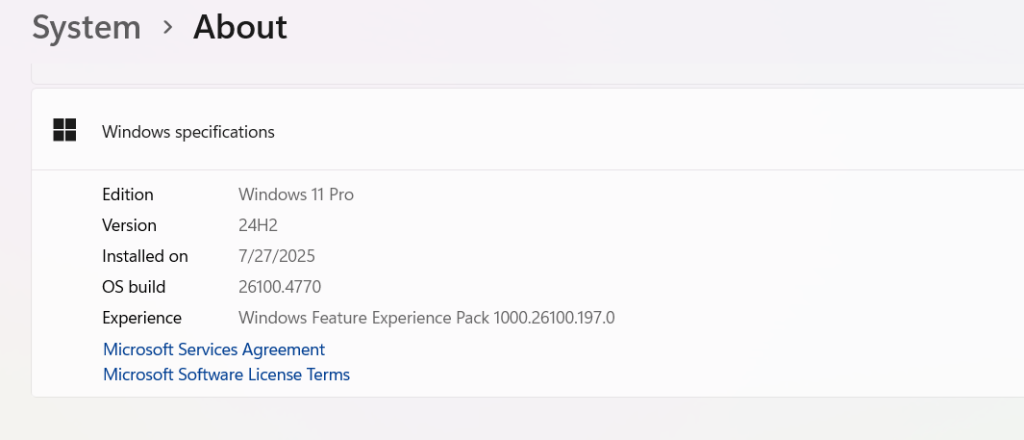
Task: Open Microsoft Software License Terms link
Action: coord(227,375)
